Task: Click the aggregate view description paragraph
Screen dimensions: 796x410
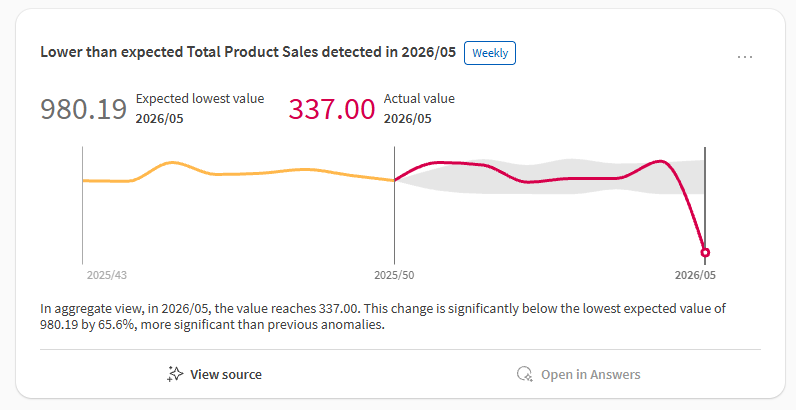Action: (390, 316)
